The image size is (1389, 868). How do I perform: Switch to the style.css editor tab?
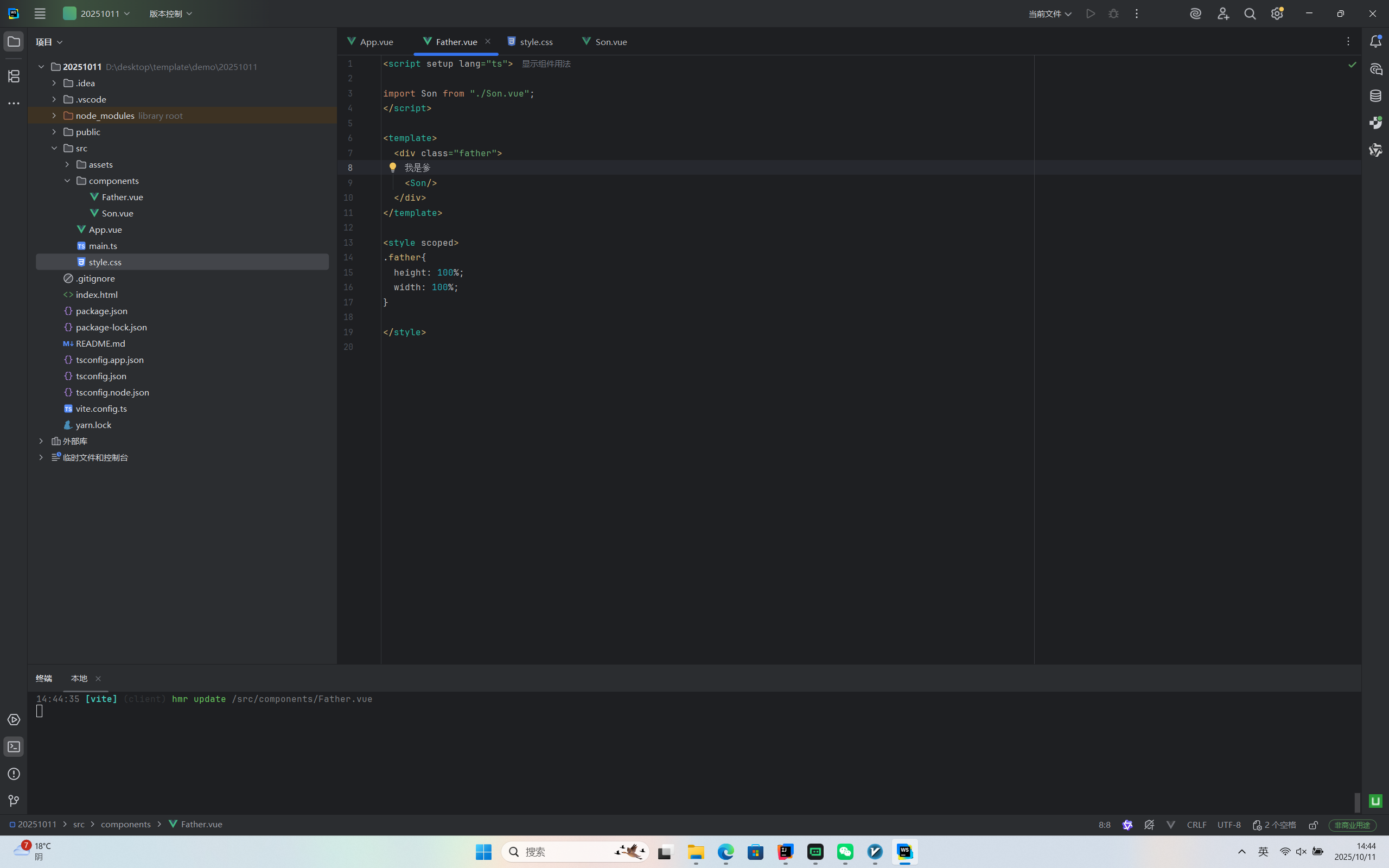(536, 42)
